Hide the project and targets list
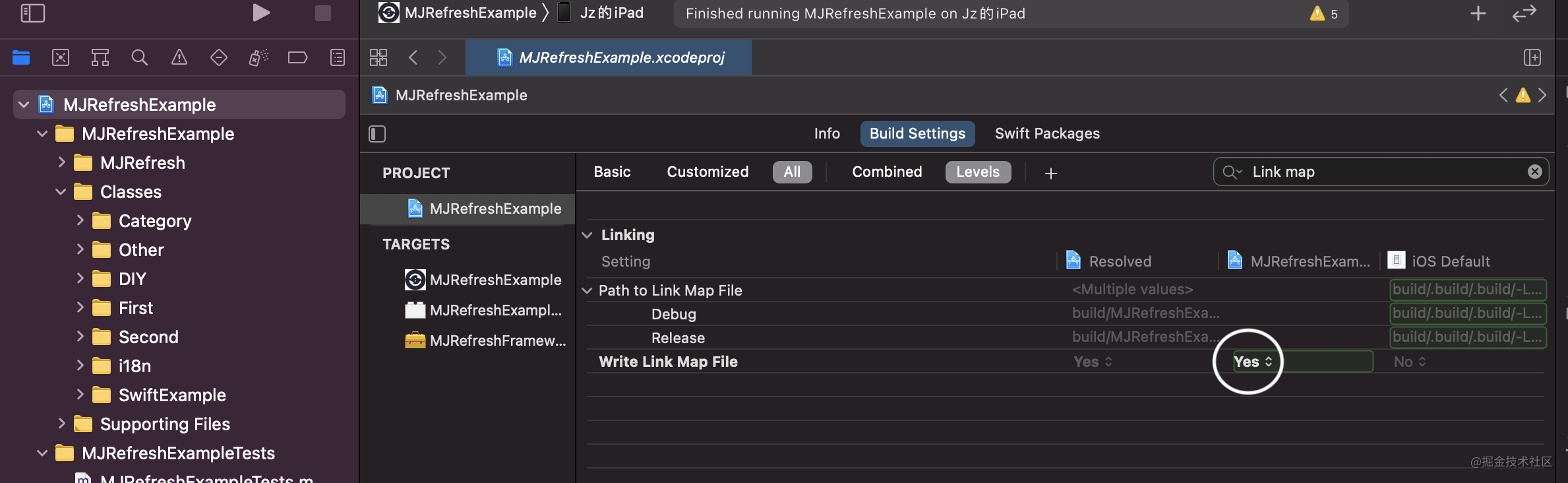Viewport: 1568px width, 483px height. coord(377,134)
